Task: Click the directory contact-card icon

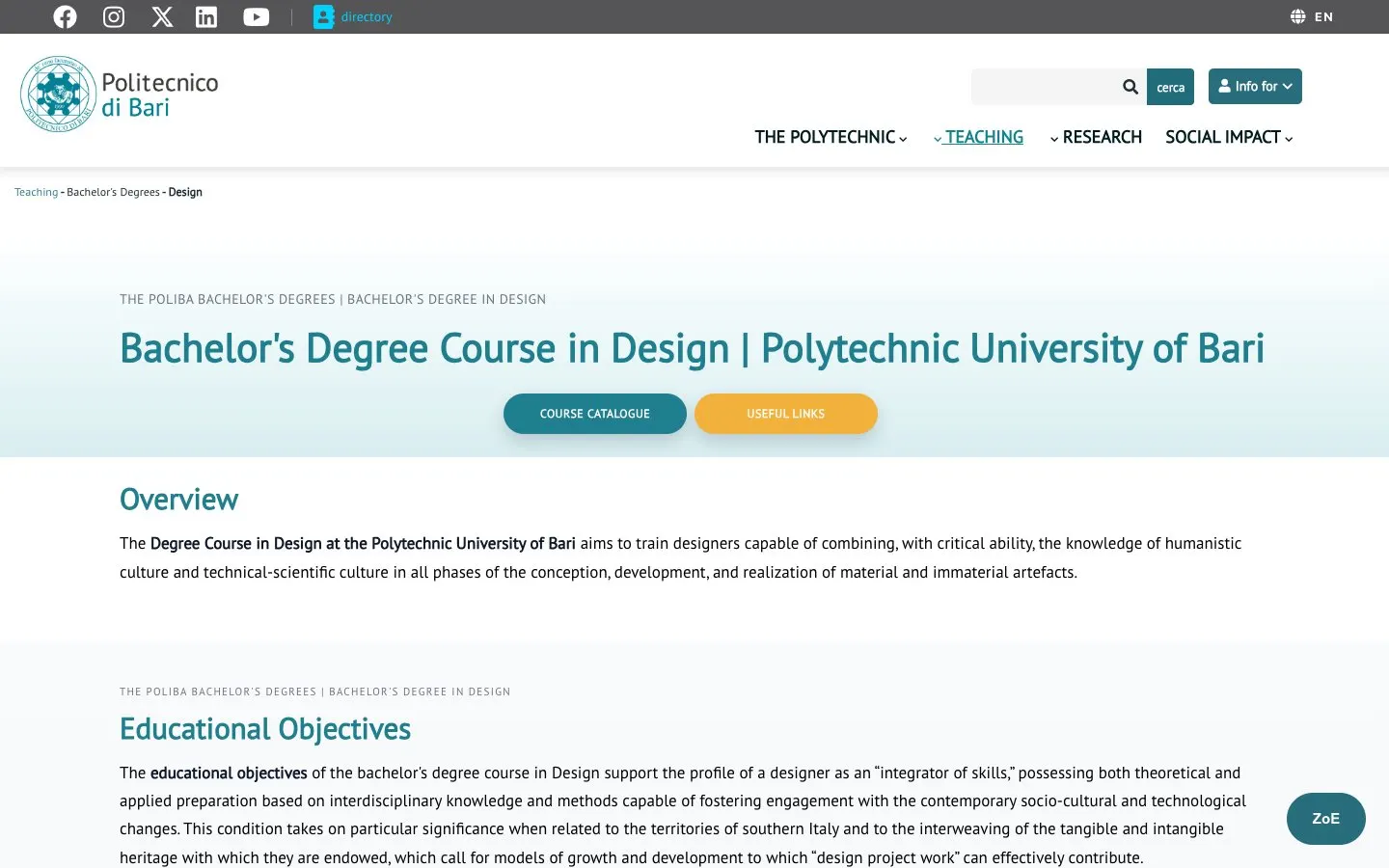Action: [x=323, y=16]
